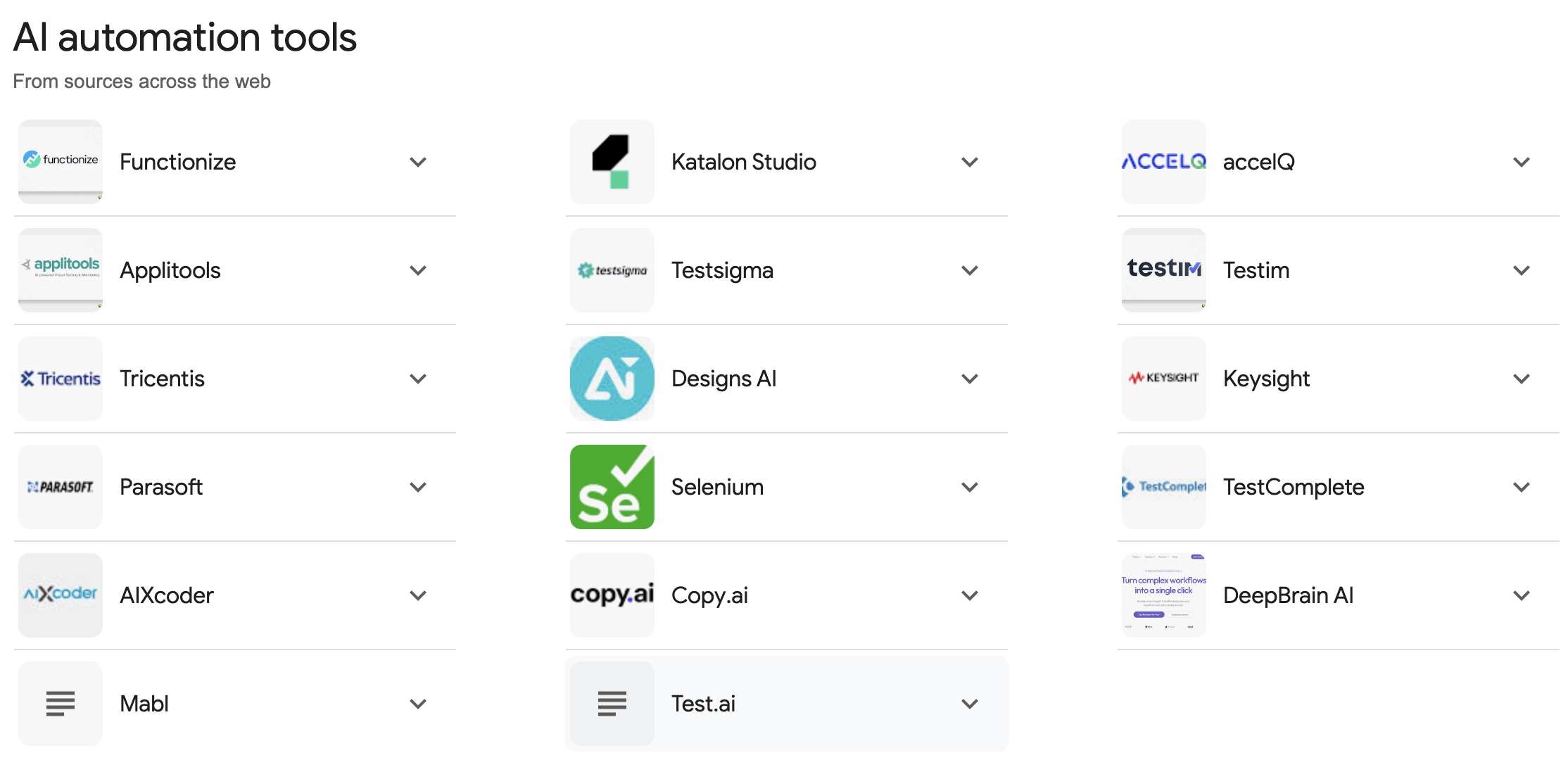The width and height of the screenshot is (1568, 760).
Task: Expand the Mabl entry chevron
Action: click(x=418, y=704)
